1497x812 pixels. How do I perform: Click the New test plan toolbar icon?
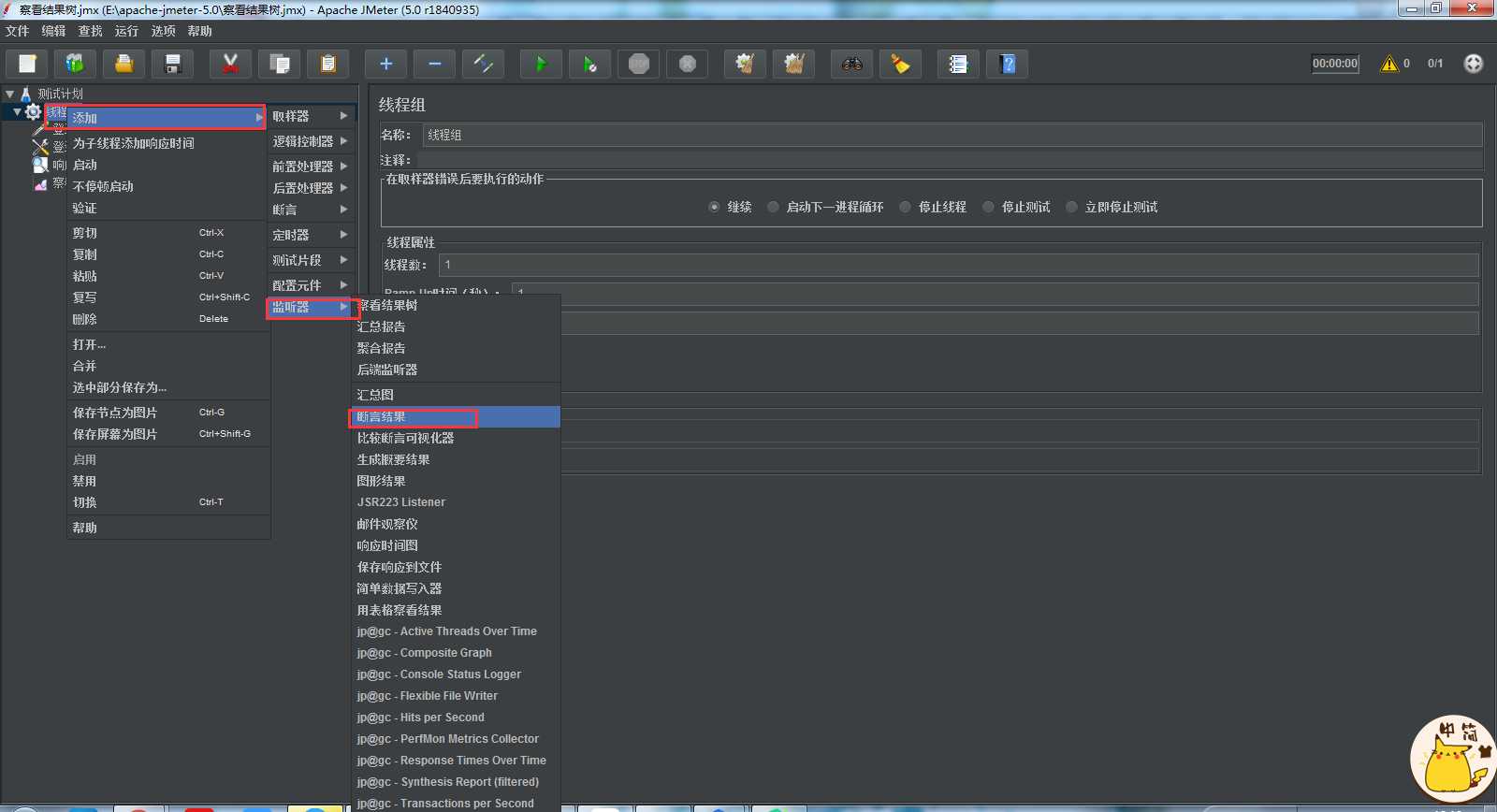[27, 64]
